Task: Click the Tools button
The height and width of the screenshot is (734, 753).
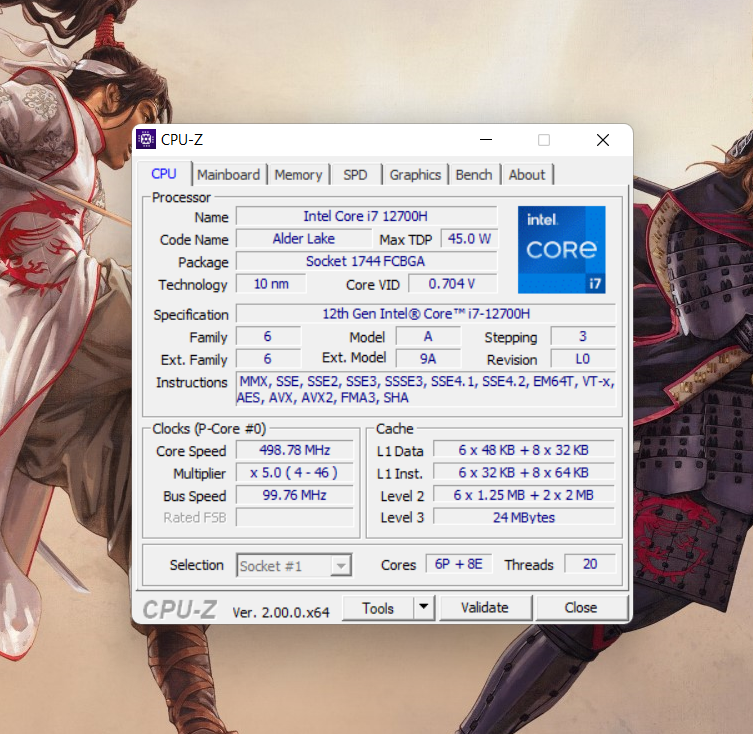Action: click(x=378, y=608)
